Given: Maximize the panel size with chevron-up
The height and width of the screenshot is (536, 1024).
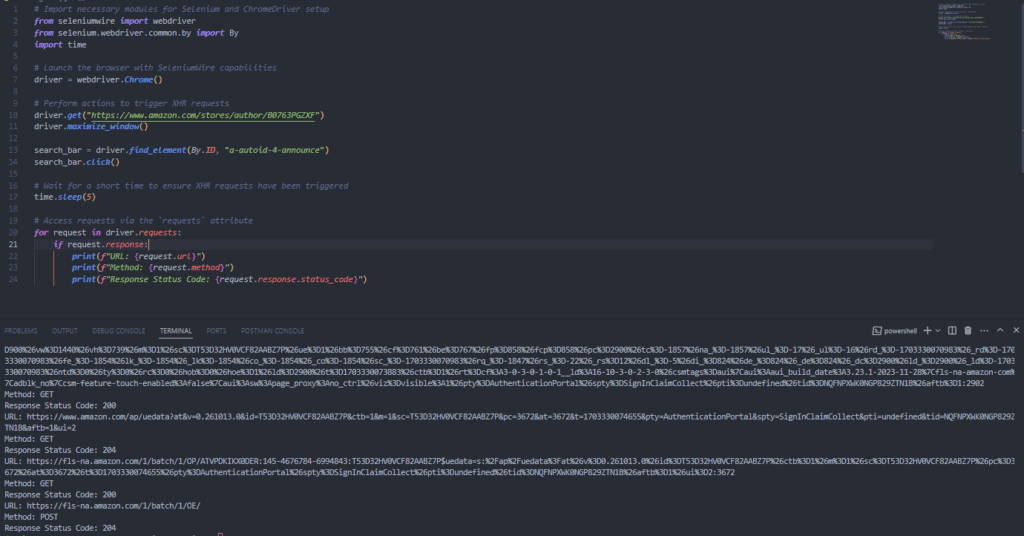Looking at the screenshot, I should coord(999,330).
